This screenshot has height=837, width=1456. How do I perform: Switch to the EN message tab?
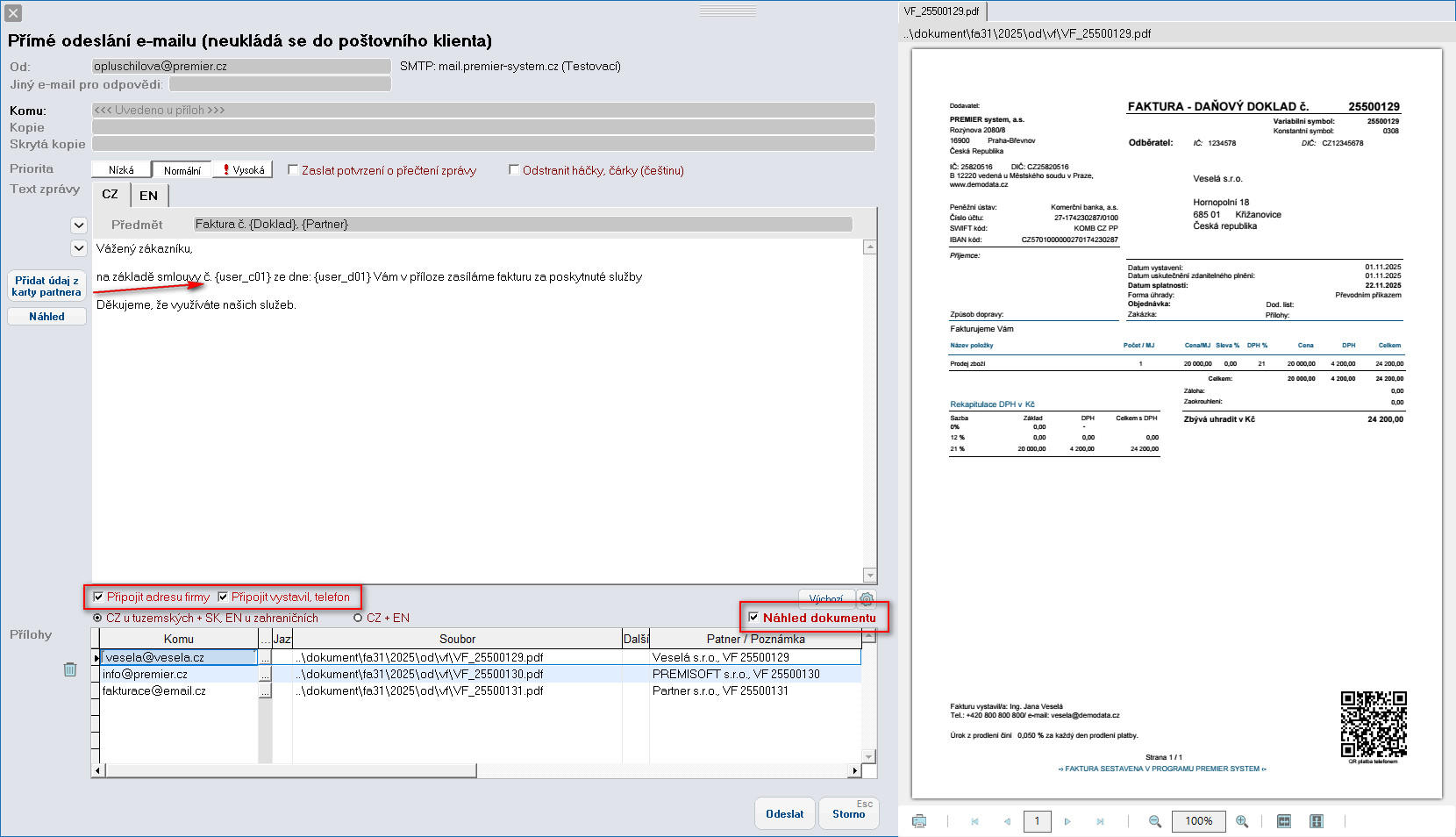(148, 195)
